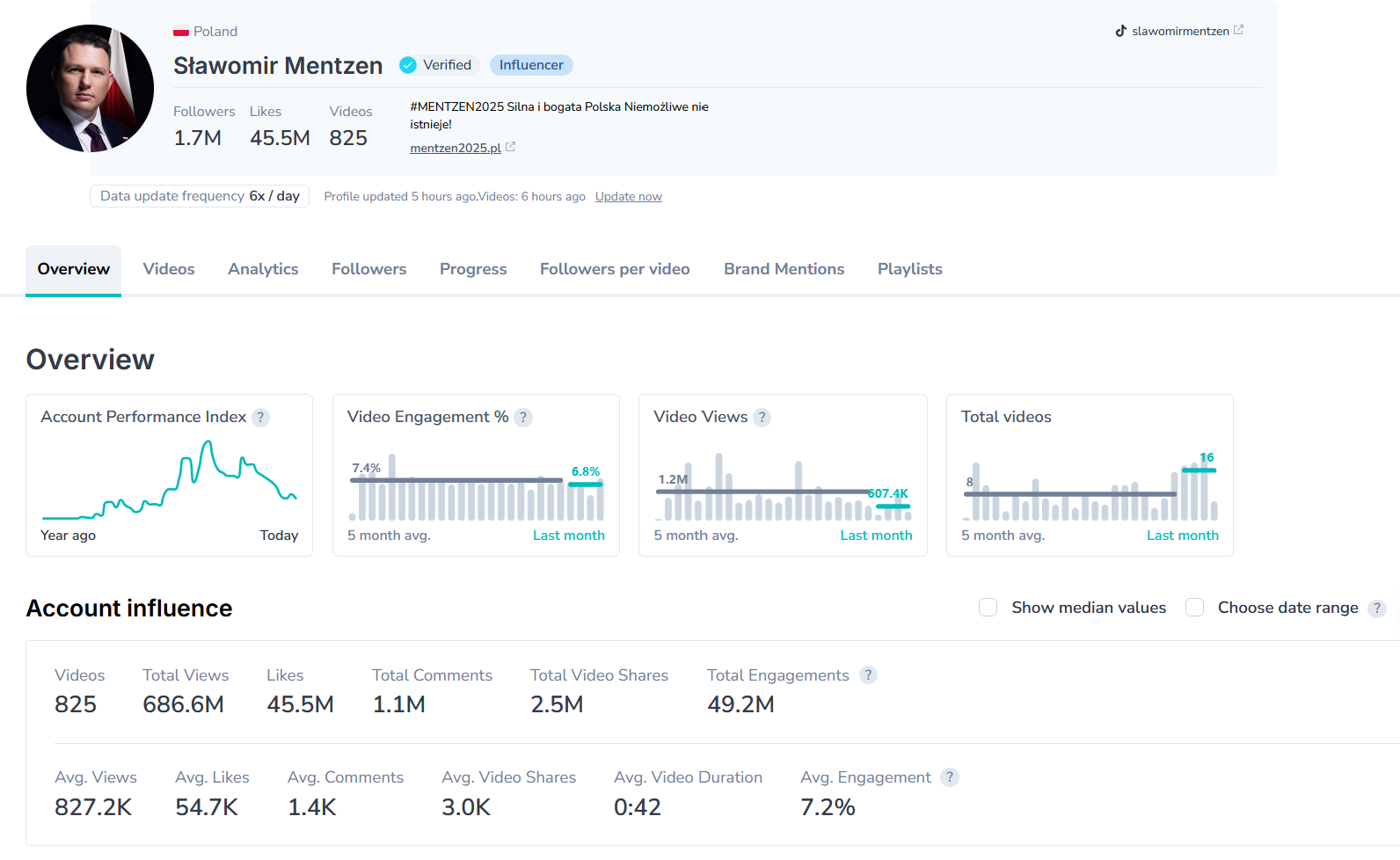Select the Brand Mentions tab
The width and height of the screenshot is (1400, 860).
[784, 269]
